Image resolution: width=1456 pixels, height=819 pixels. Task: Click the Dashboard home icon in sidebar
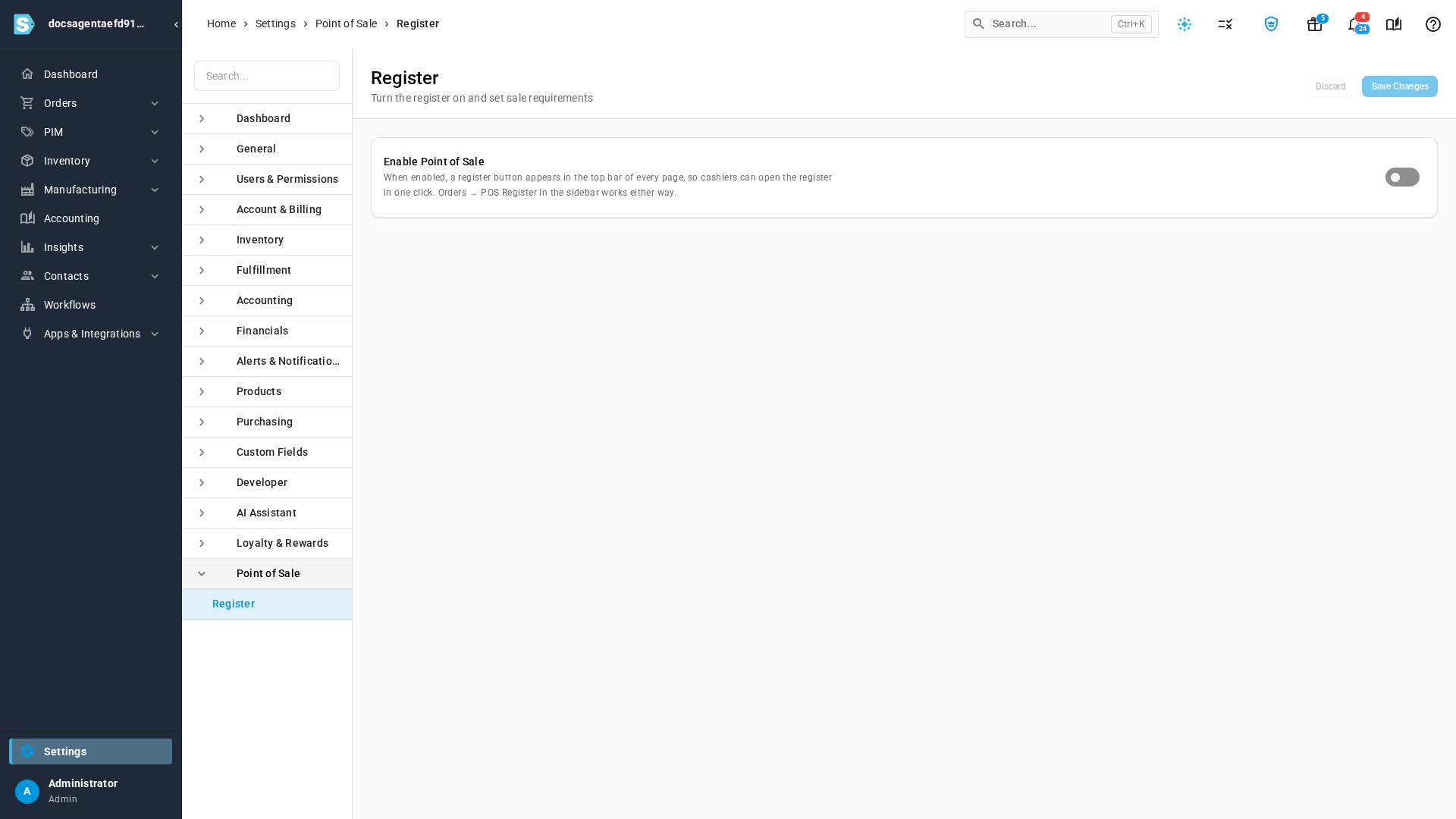27,74
